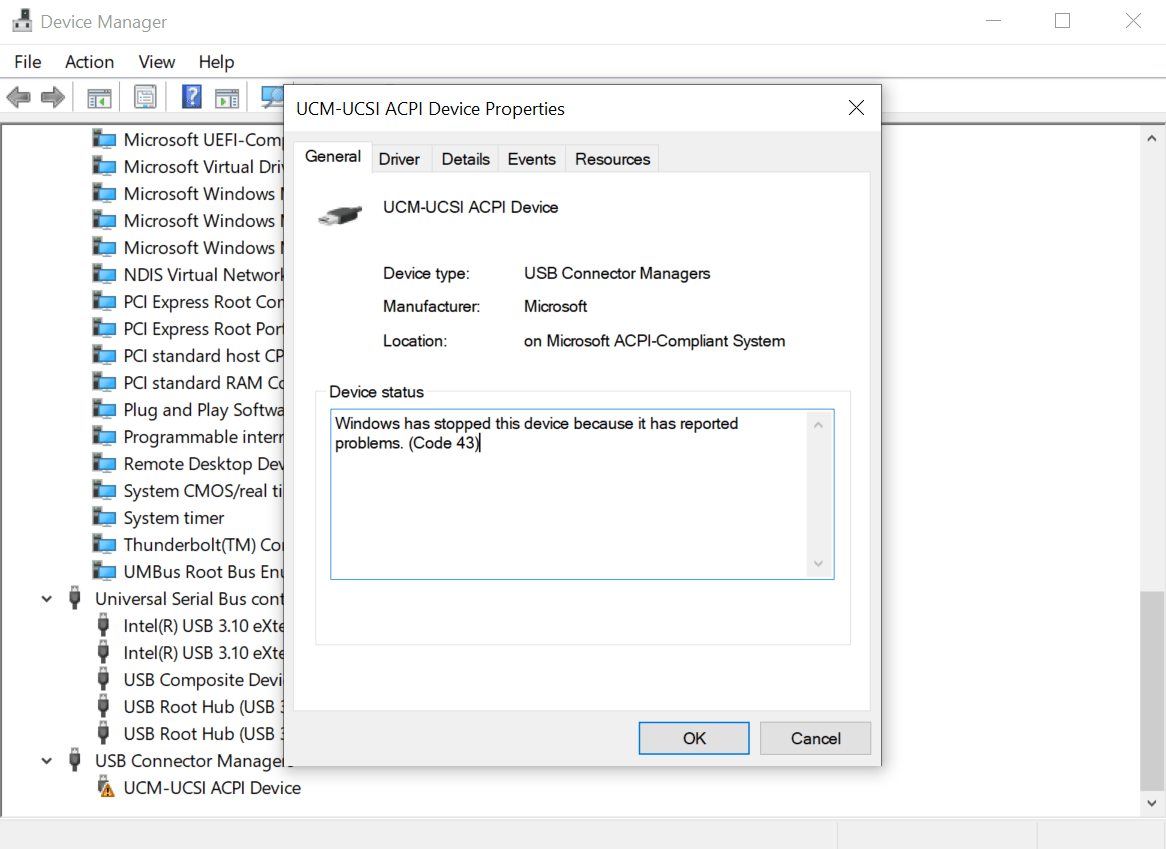Click the forward navigation arrow
1166x849 pixels.
pos(51,96)
